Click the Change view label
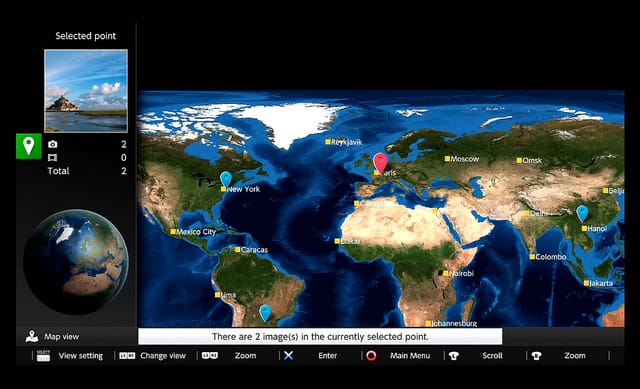This screenshot has width=640, height=389. click(163, 356)
